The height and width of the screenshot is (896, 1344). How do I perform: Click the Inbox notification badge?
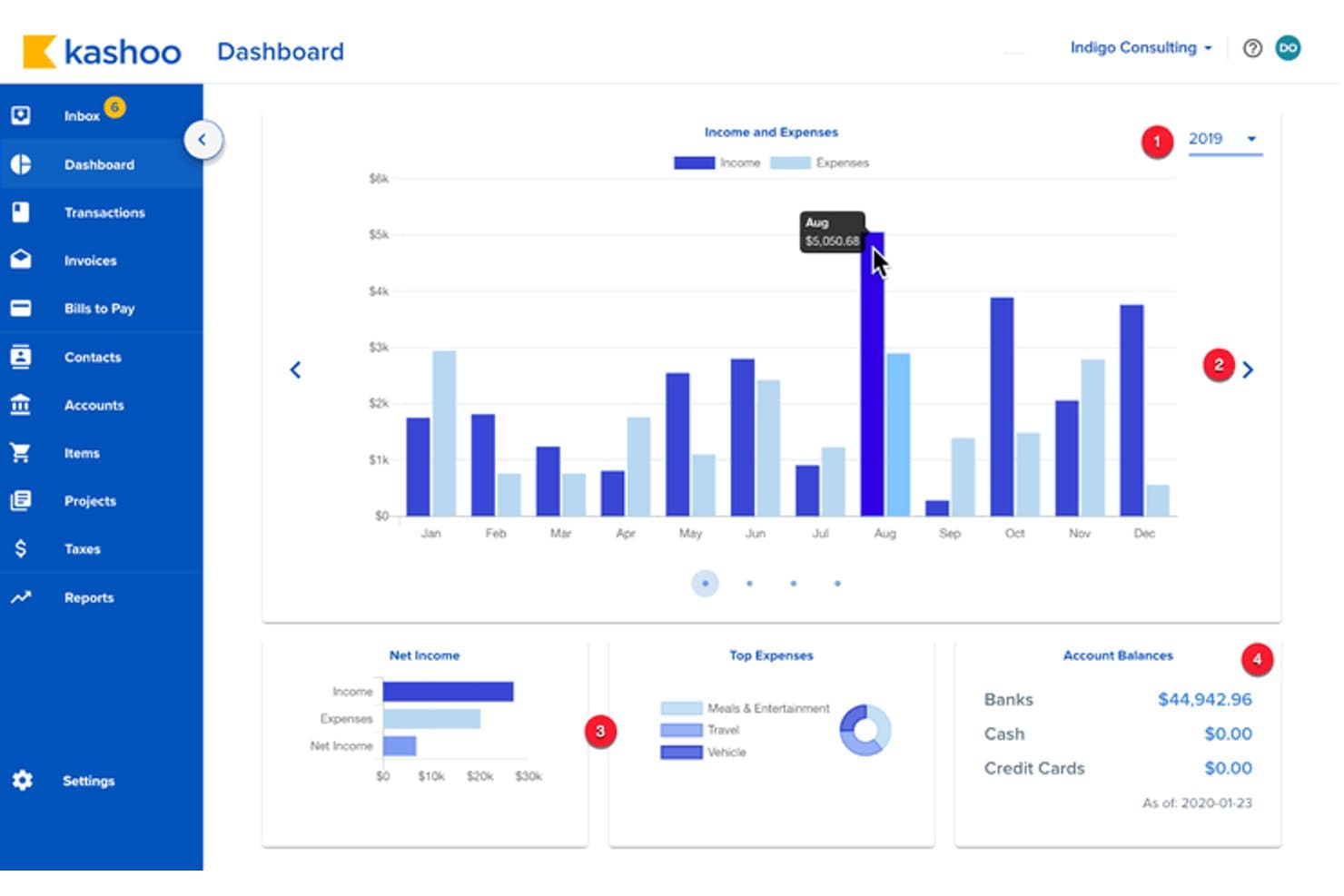[114, 107]
